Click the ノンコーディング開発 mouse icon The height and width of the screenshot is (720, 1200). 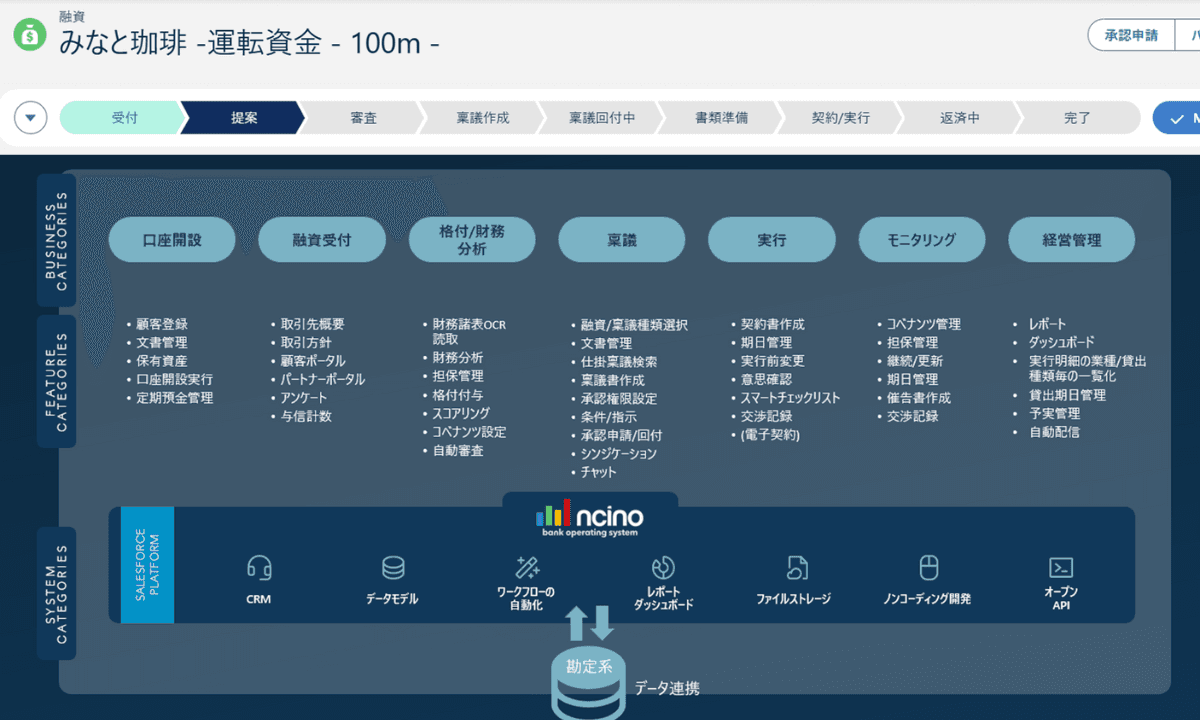pos(929,568)
